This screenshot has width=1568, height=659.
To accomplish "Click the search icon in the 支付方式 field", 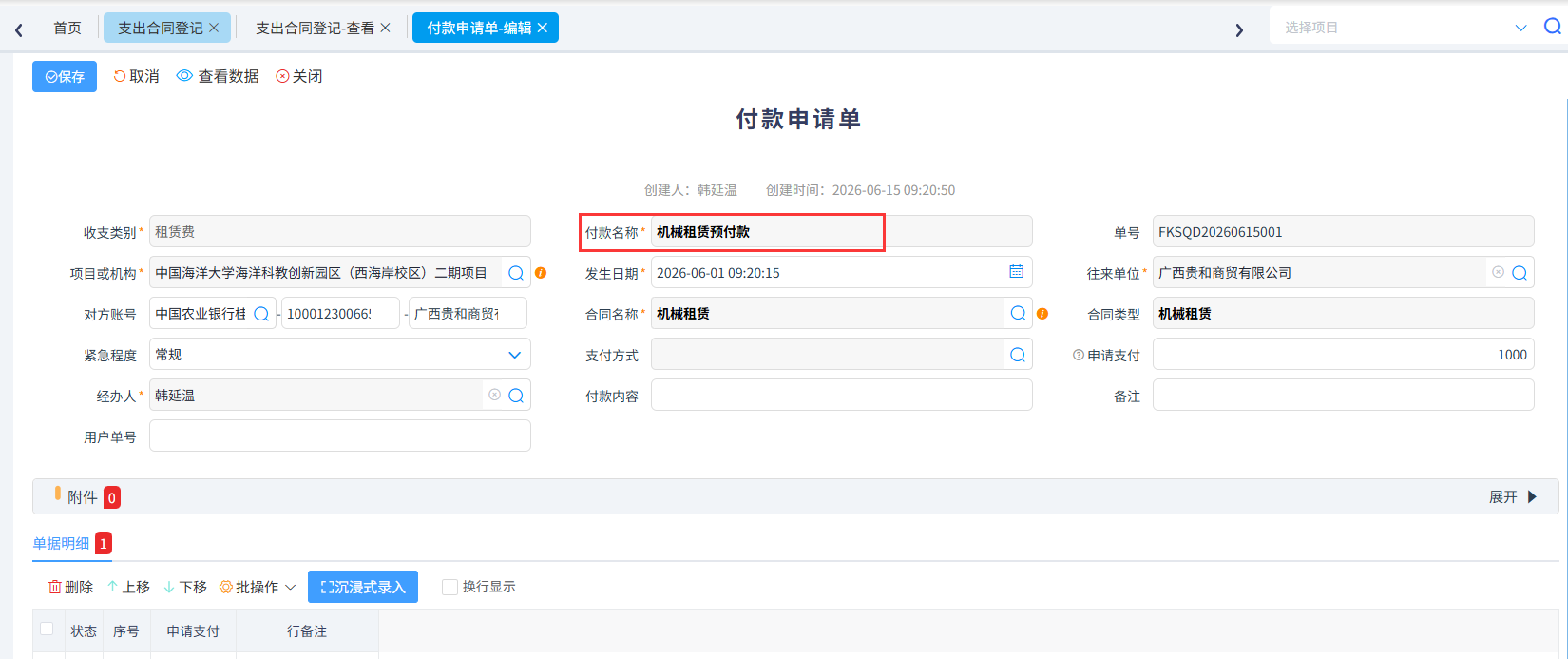I will [1018, 355].
